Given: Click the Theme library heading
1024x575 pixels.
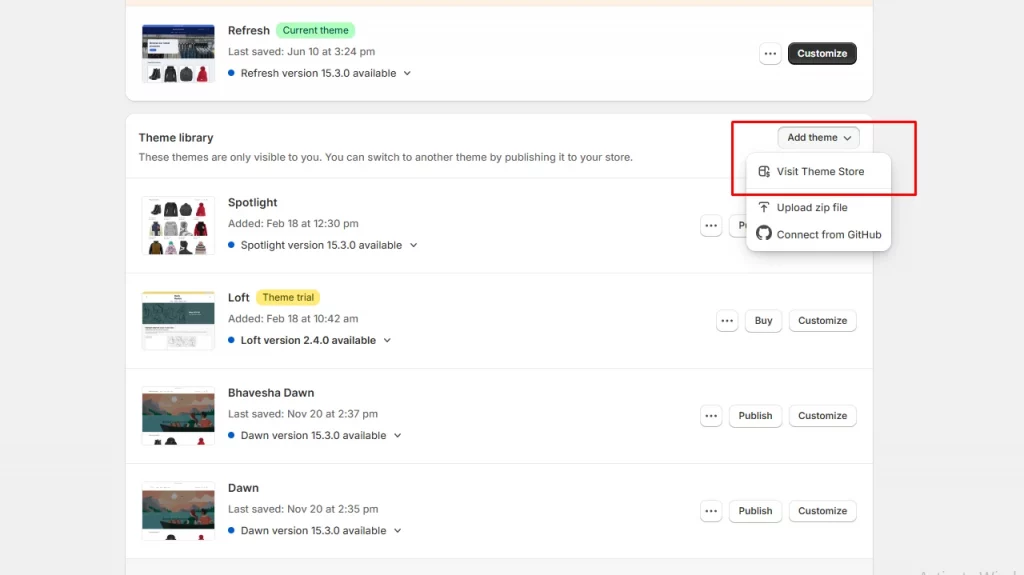Looking at the screenshot, I should click(176, 138).
